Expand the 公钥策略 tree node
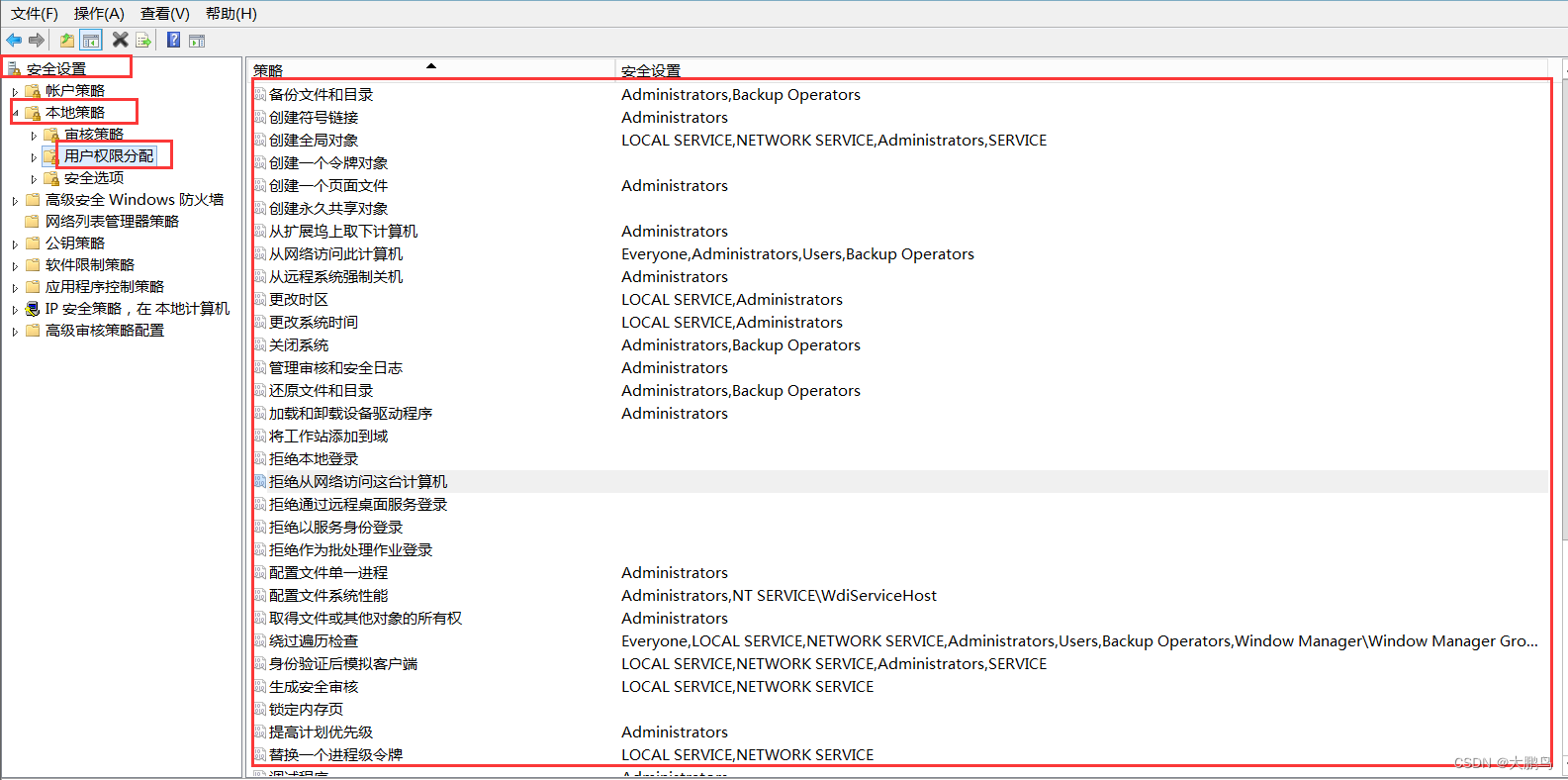This screenshot has height=780, width=1568. [x=15, y=244]
